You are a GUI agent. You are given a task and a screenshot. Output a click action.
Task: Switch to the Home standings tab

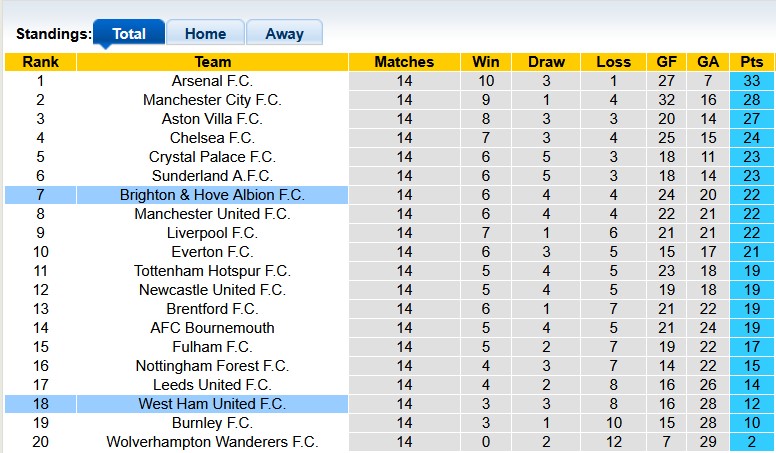click(x=205, y=33)
